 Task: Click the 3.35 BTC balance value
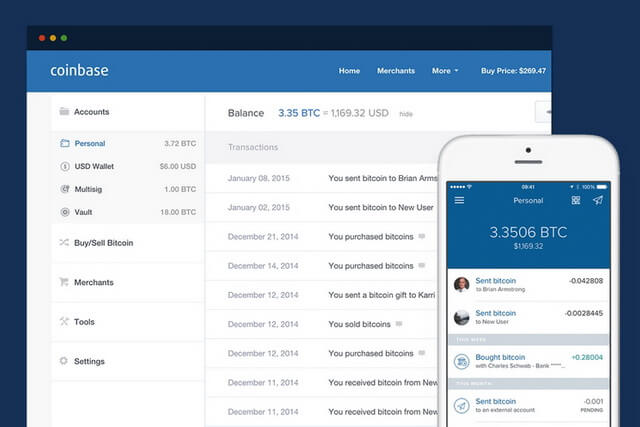(x=299, y=113)
